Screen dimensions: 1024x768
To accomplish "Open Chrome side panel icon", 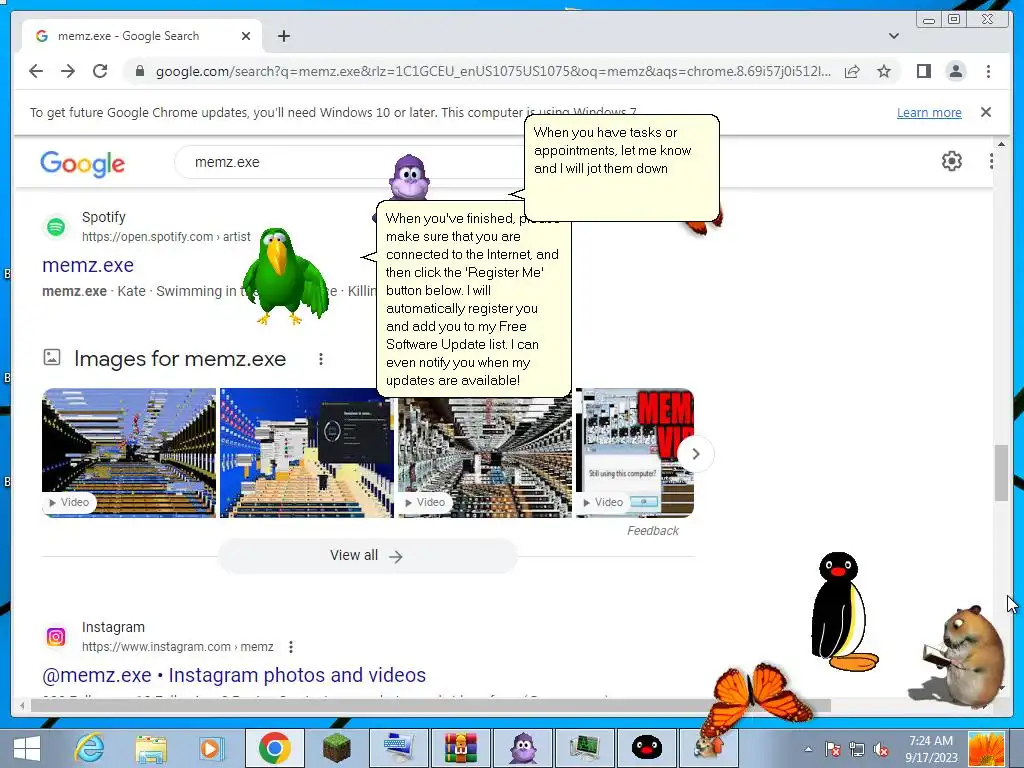I will (923, 71).
